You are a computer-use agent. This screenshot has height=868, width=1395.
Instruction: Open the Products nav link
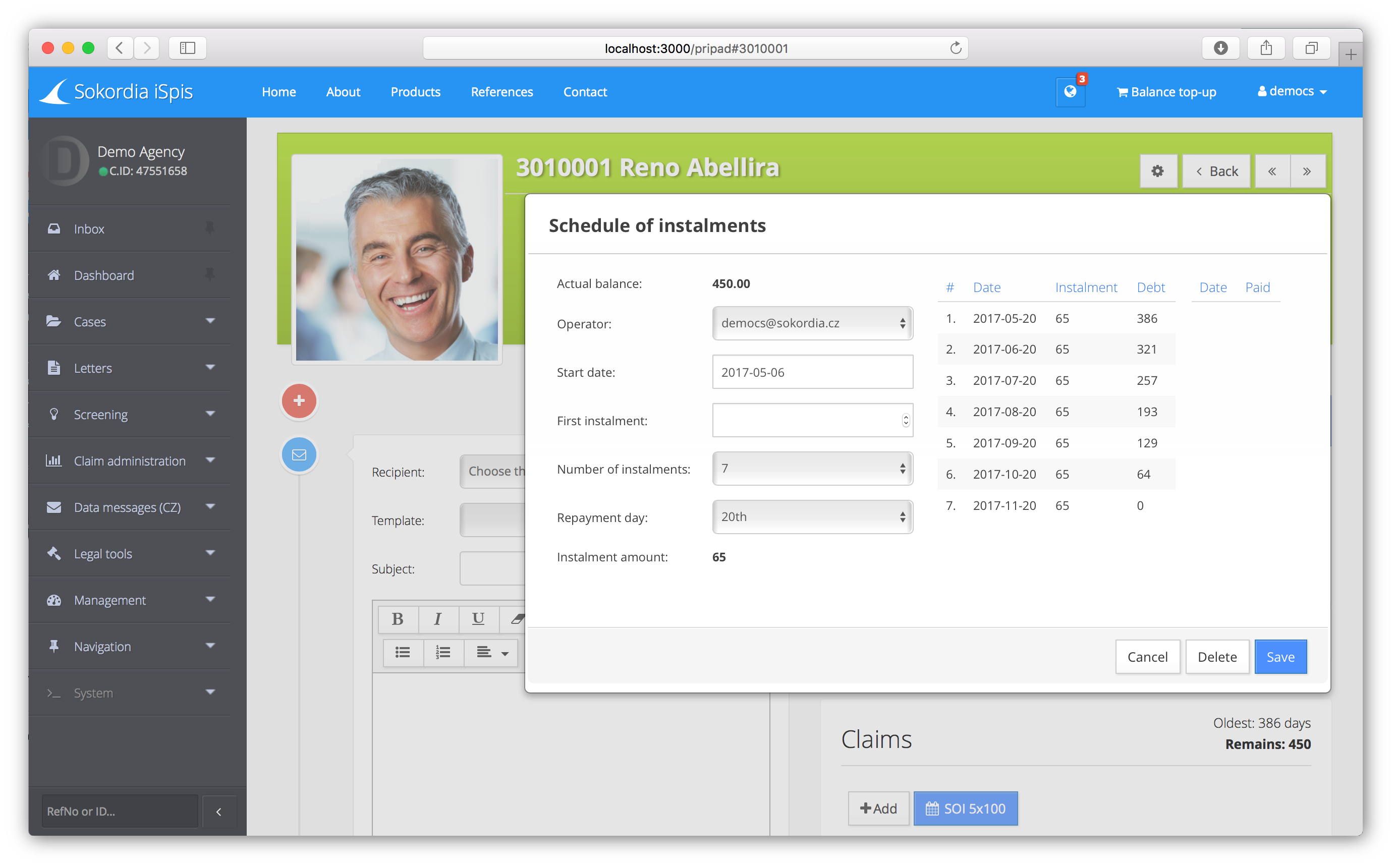click(x=415, y=92)
